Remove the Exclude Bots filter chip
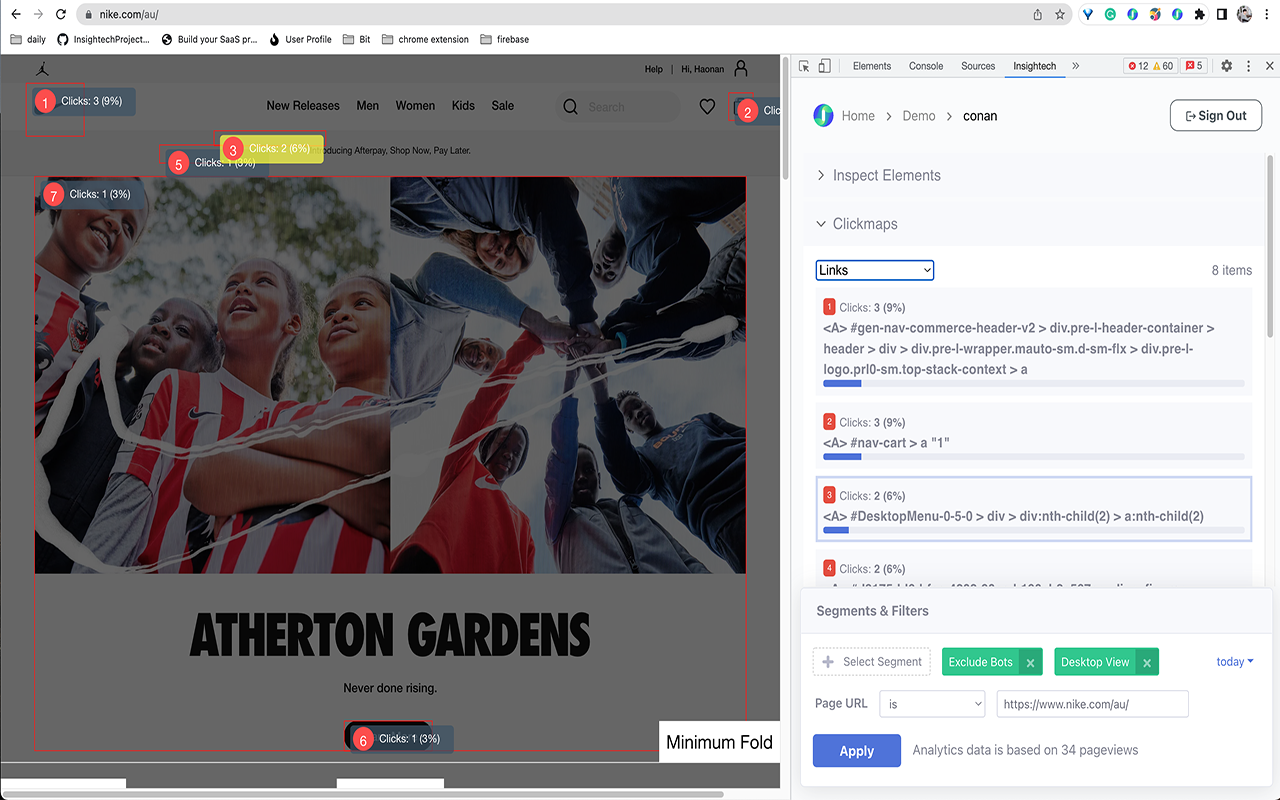This screenshot has height=800, width=1280. tap(1030, 661)
